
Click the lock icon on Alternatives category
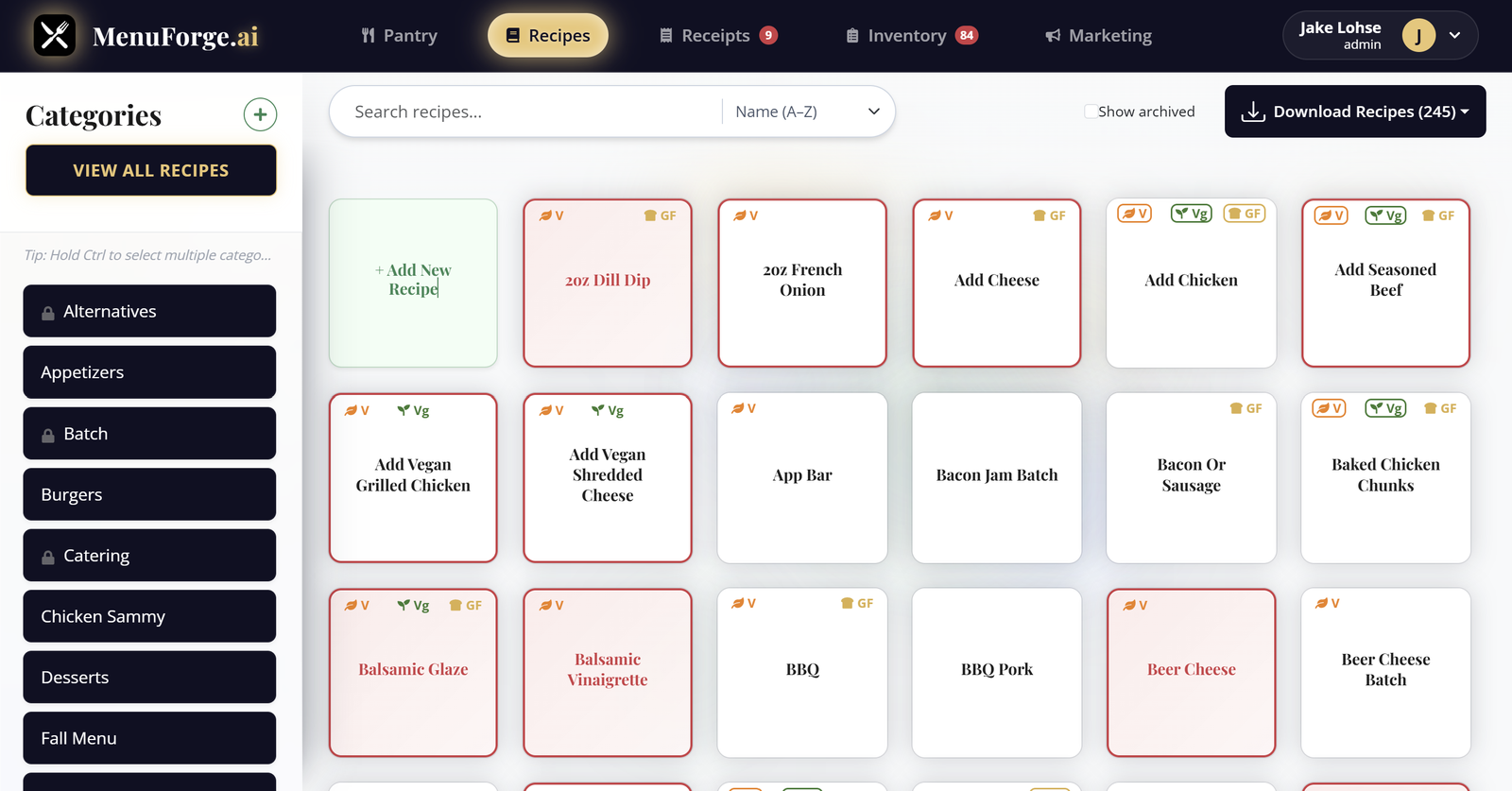point(47,313)
